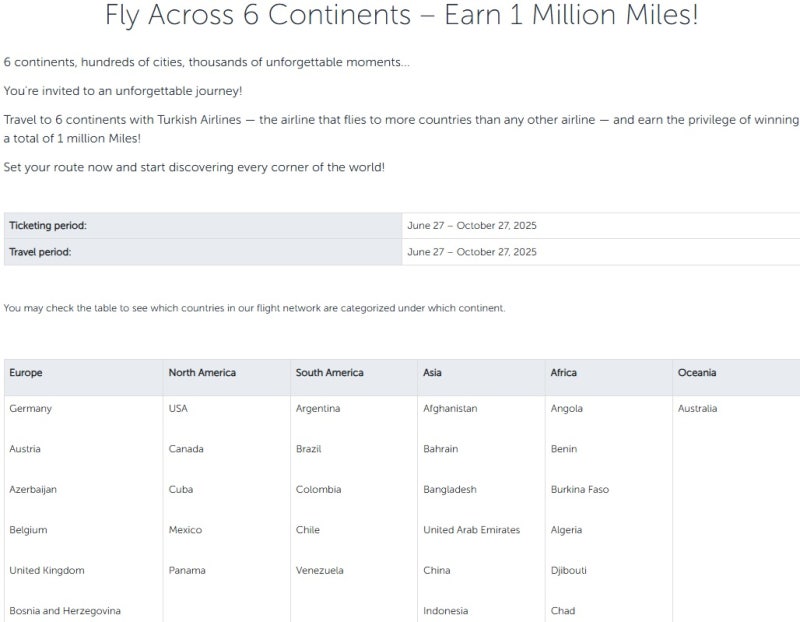
Task: Click Bosnia and Herzegovina in the Europe column
Action: click(65, 611)
